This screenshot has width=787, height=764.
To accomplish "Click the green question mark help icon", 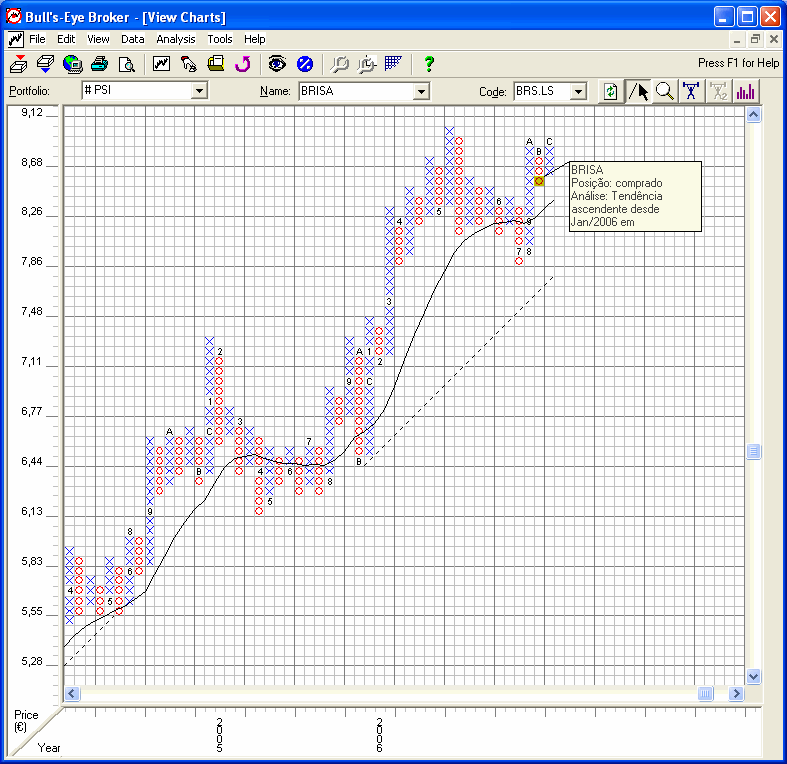I will 429,64.
